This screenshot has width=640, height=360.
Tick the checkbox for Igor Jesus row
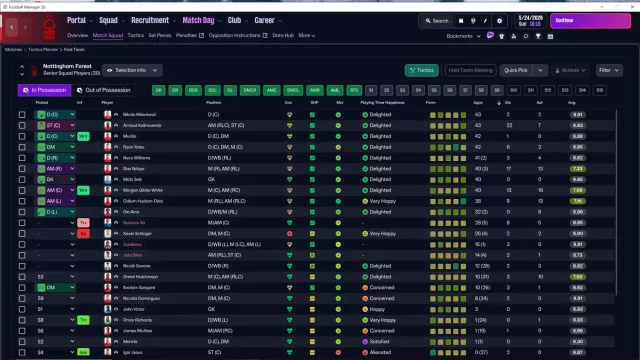[x=22, y=353]
